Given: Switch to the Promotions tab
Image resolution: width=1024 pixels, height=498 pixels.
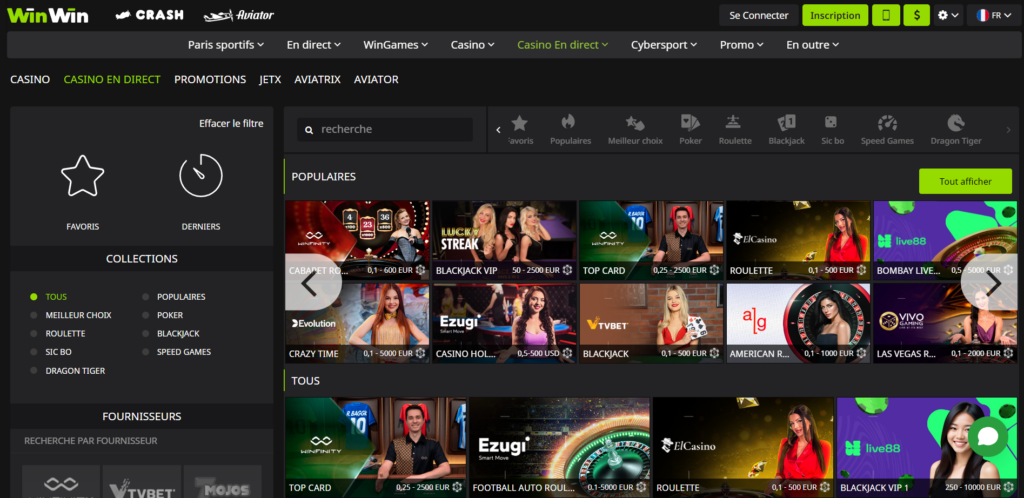Looking at the screenshot, I should point(210,79).
